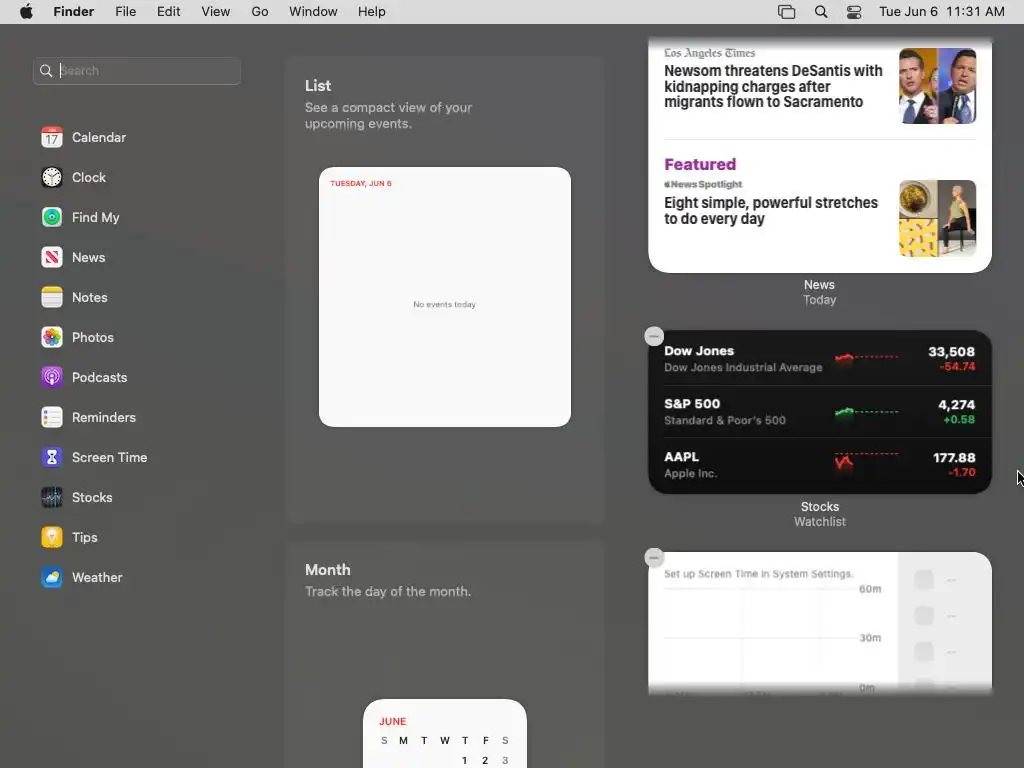This screenshot has height=768, width=1024.
Task: Click the magnifier icon in the widget search field
Action: click(46, 71)
